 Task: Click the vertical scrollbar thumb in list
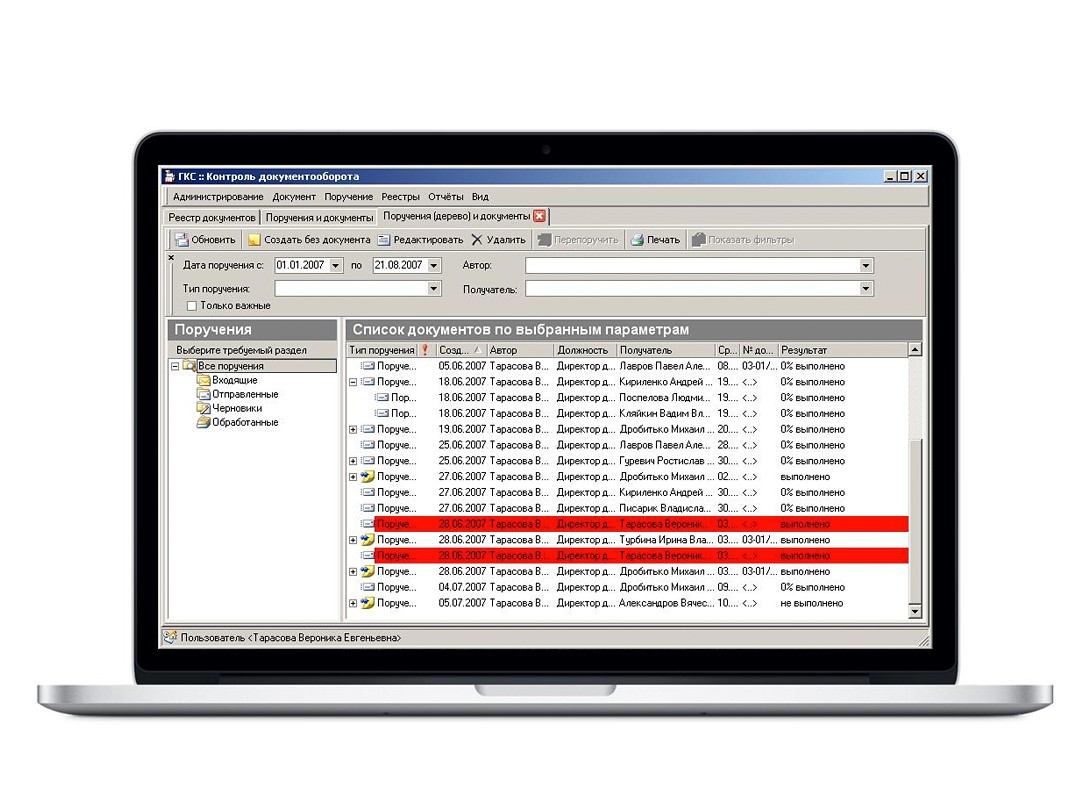click(x=915, y=521)
